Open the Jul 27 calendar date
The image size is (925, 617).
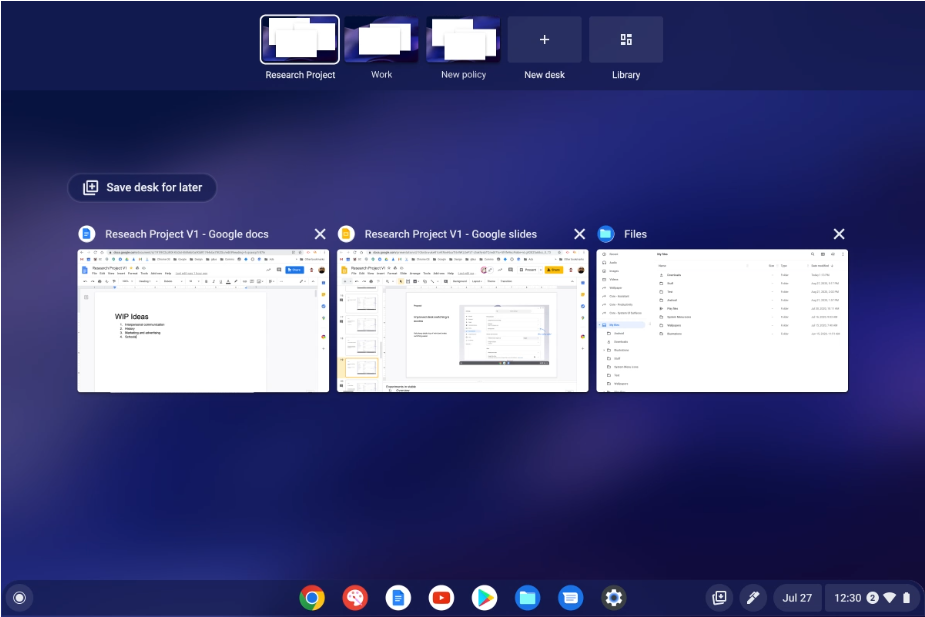pyautogui.click(x=797, y=598)
